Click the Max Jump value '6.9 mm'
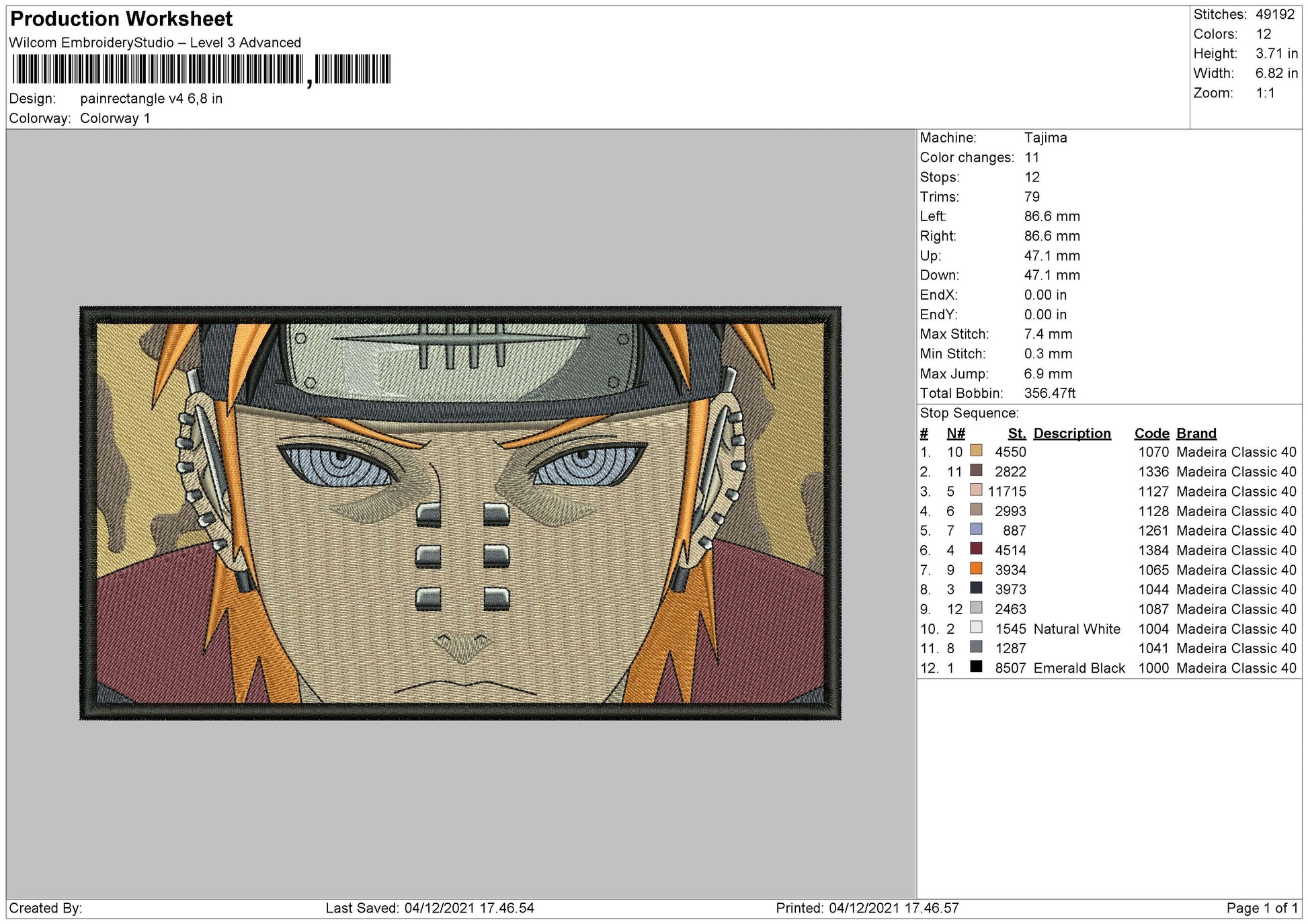The image size is (1308, 924). click(1048, 374)
